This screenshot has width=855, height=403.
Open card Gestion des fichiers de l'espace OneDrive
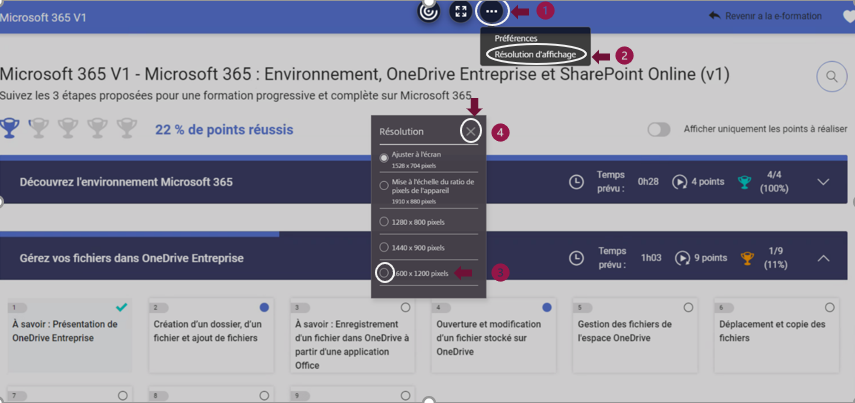(635, 335)
